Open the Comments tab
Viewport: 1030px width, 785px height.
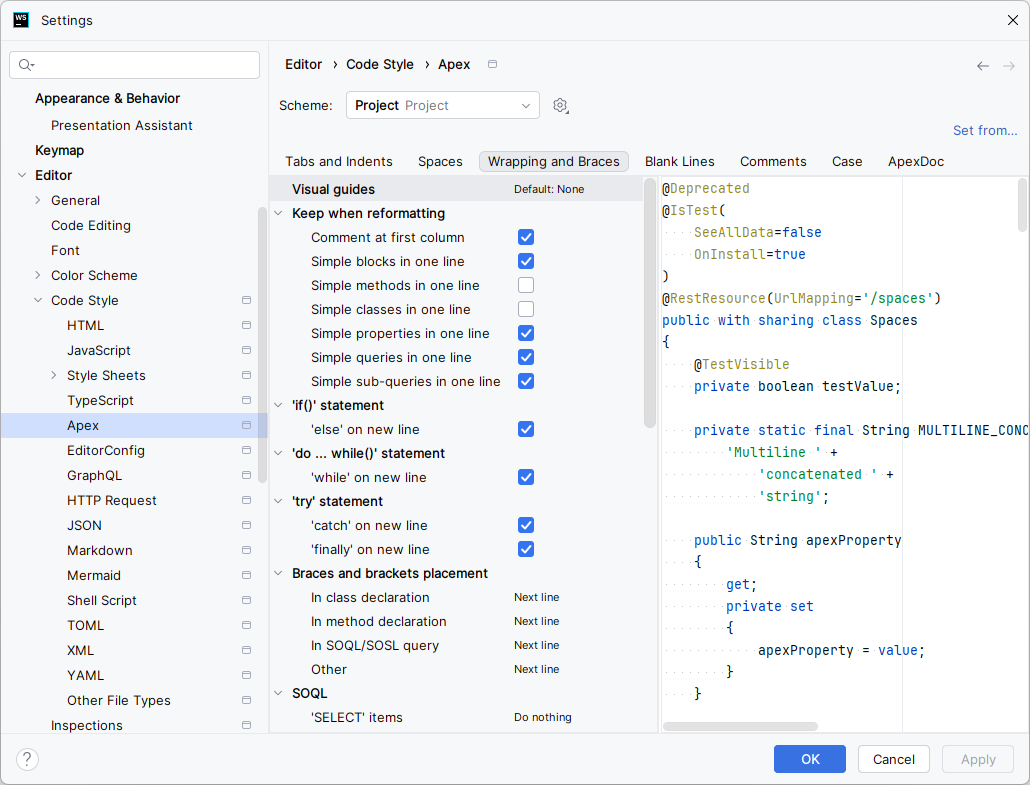pyautogui.click(x=772, y=162)
